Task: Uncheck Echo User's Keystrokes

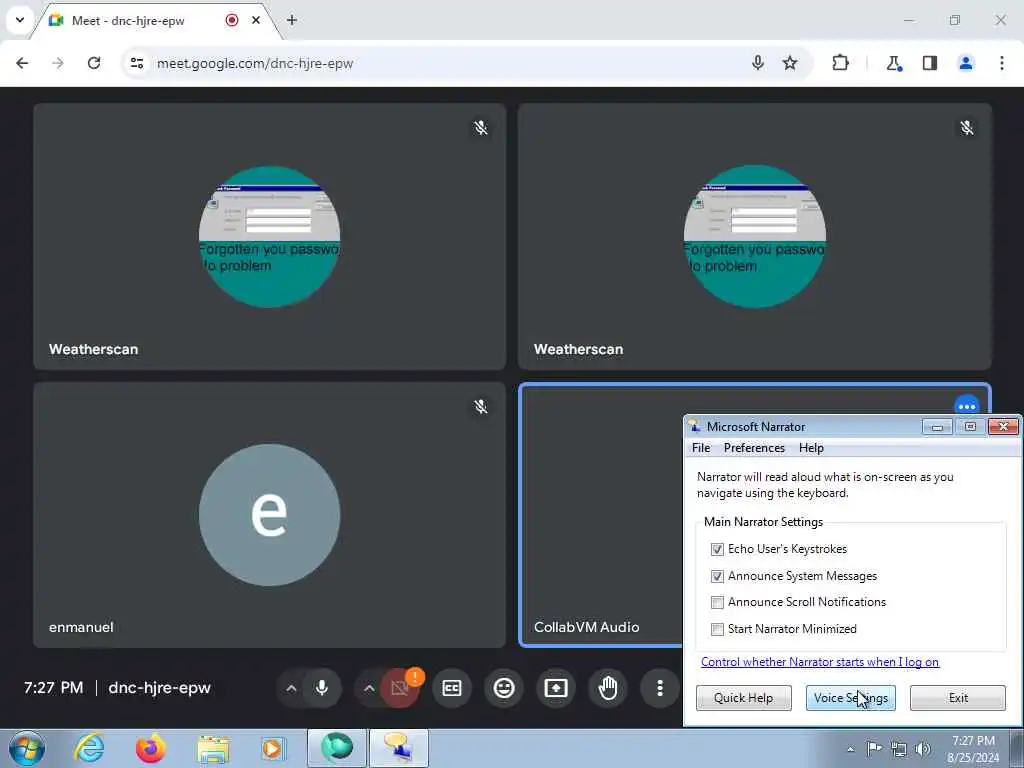Action: 717,549
